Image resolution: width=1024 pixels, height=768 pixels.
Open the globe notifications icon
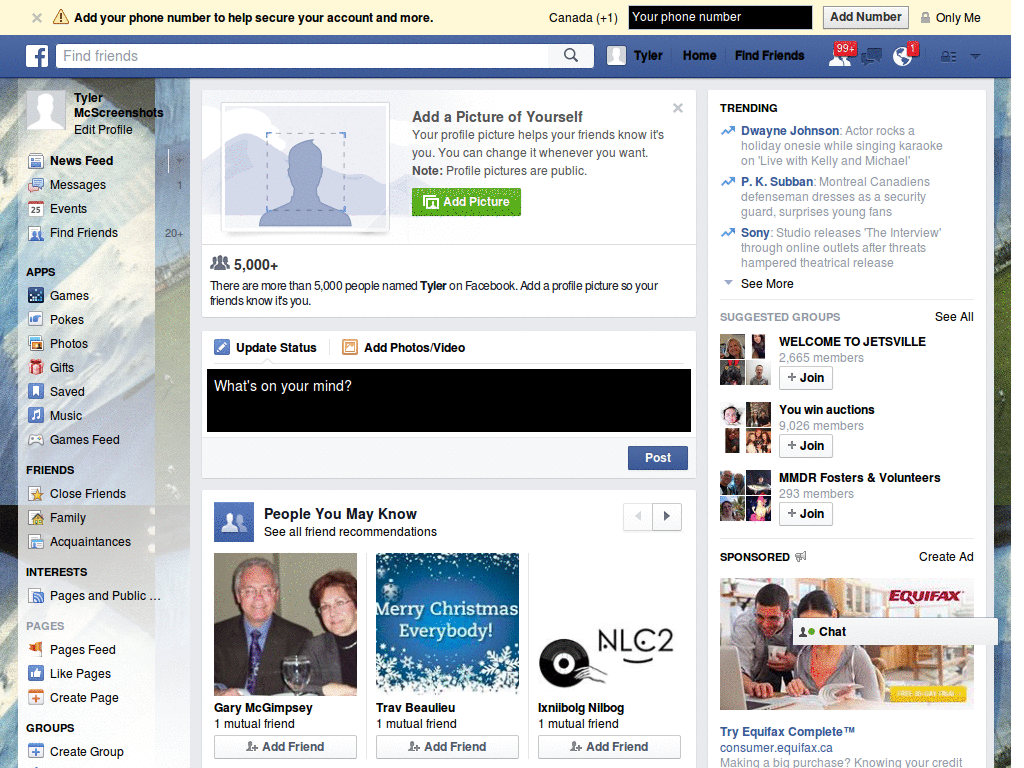(903, 56)
